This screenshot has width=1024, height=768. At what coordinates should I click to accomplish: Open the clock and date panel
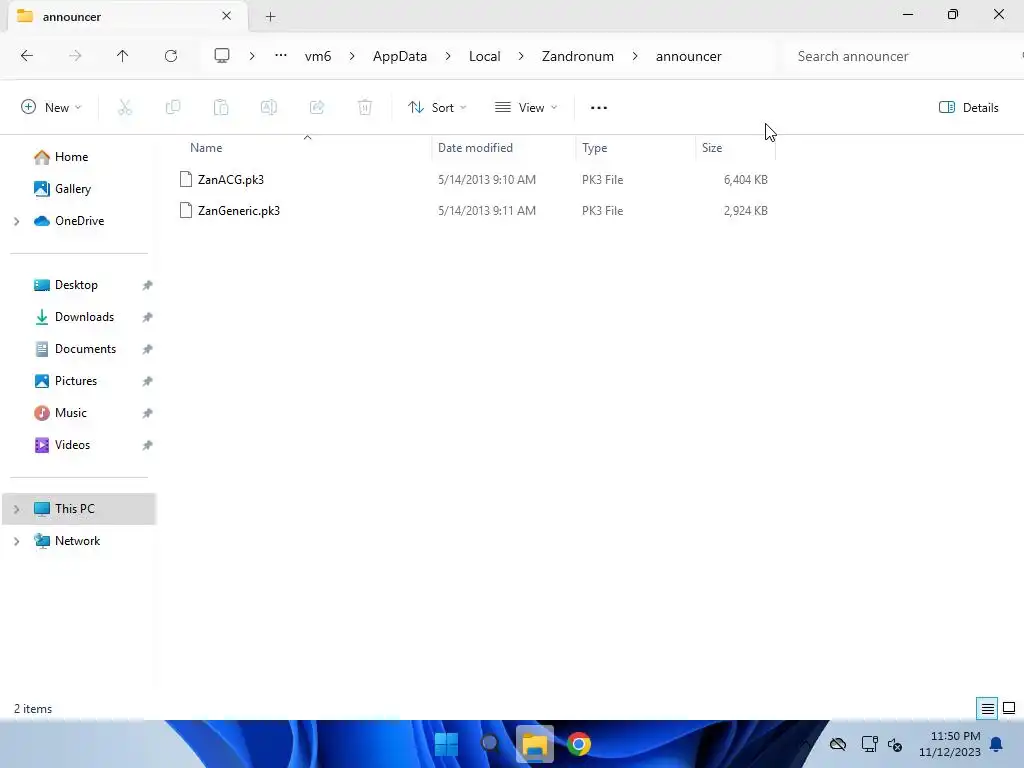point(950,744)
